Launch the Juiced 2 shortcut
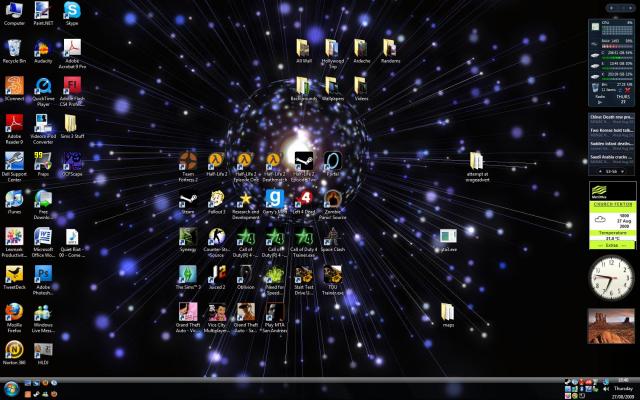This screenshot has height=400, width=640. pyautogui.click(x=217, y=276)
